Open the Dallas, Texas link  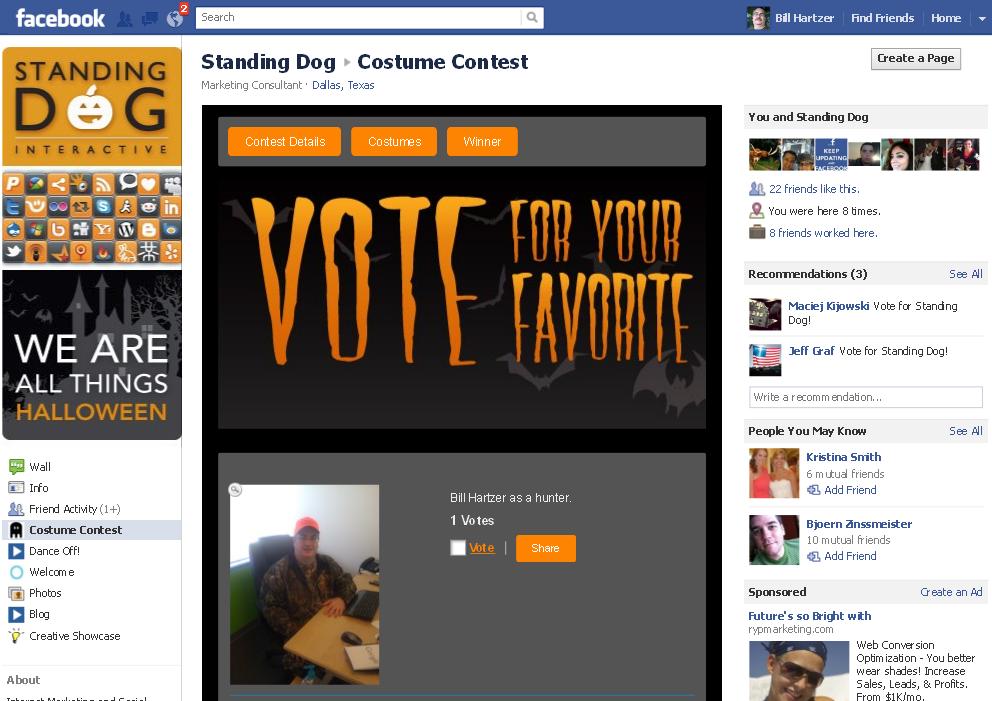point(343,85)
